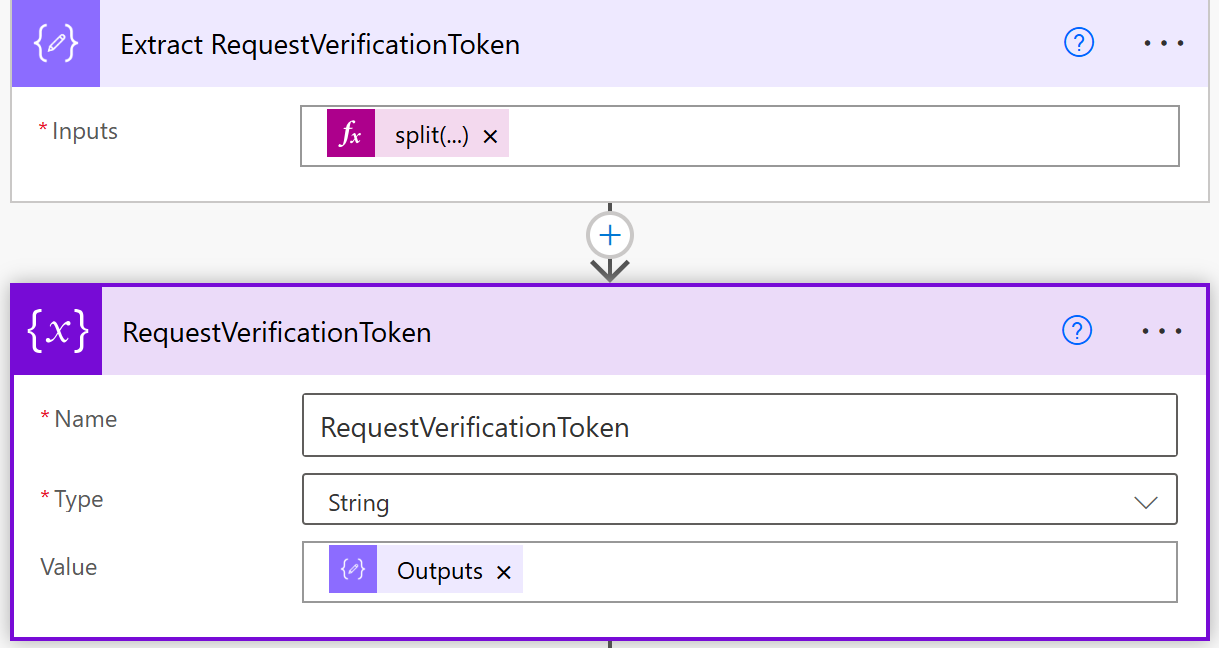
Task: Open the ellipsis menu of RequestVerificationToken
Action: [x=1163, y=331]
